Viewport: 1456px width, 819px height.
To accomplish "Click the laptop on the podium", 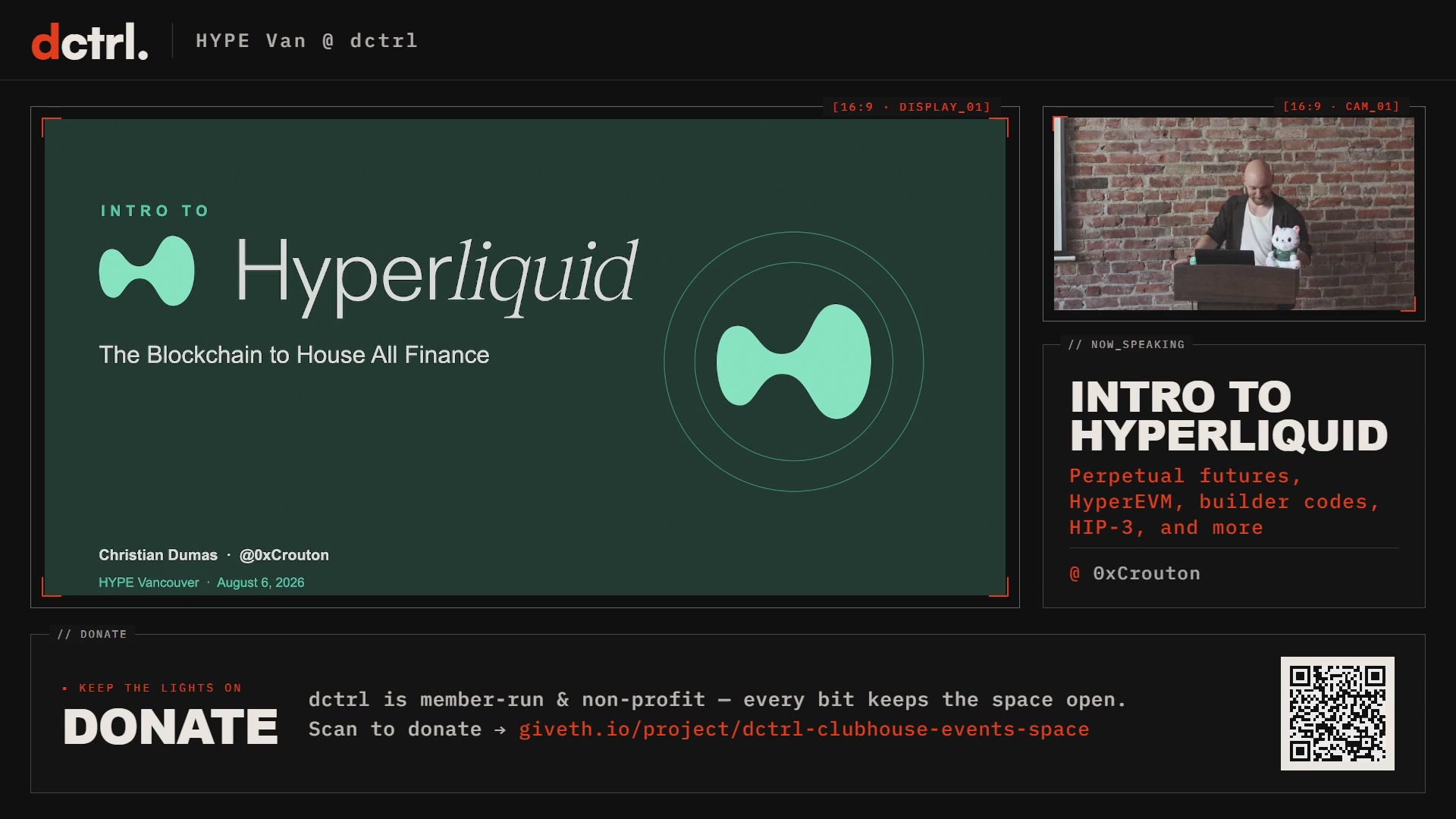I will point(1225,257).
